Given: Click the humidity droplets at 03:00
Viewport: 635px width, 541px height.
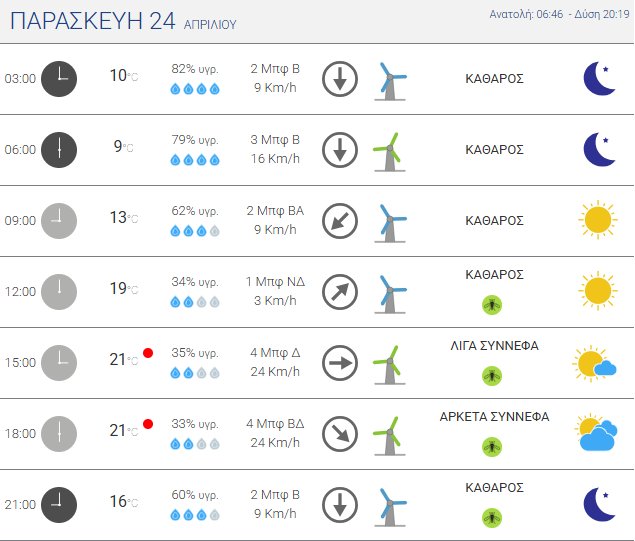Looking at the screenshot, I should pos(195,88).
